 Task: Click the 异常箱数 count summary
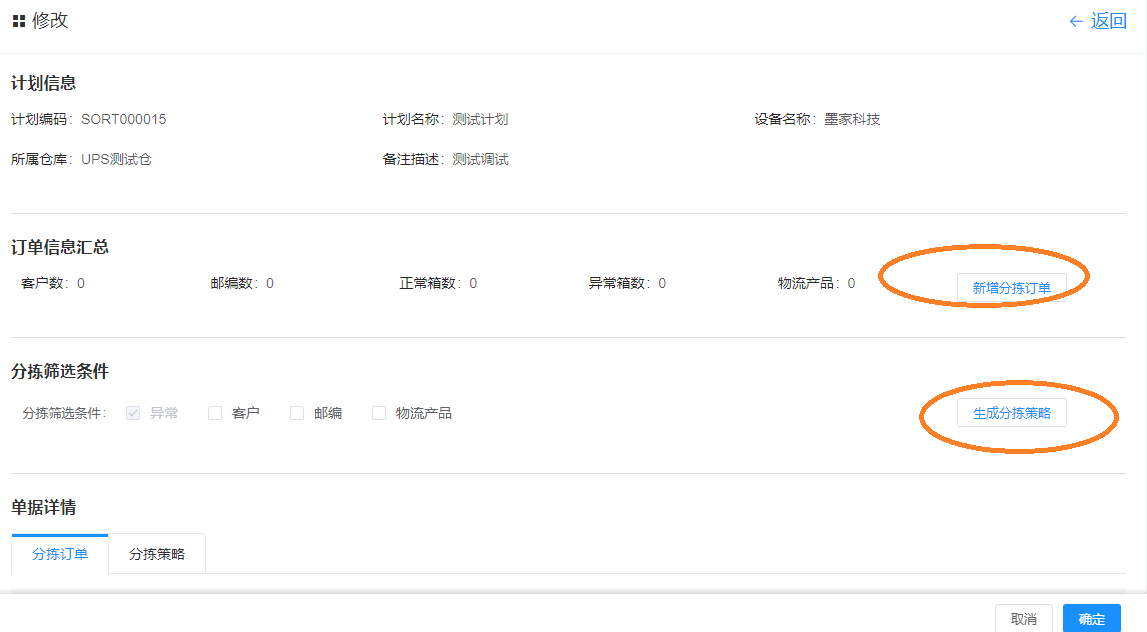click(627, 283)
